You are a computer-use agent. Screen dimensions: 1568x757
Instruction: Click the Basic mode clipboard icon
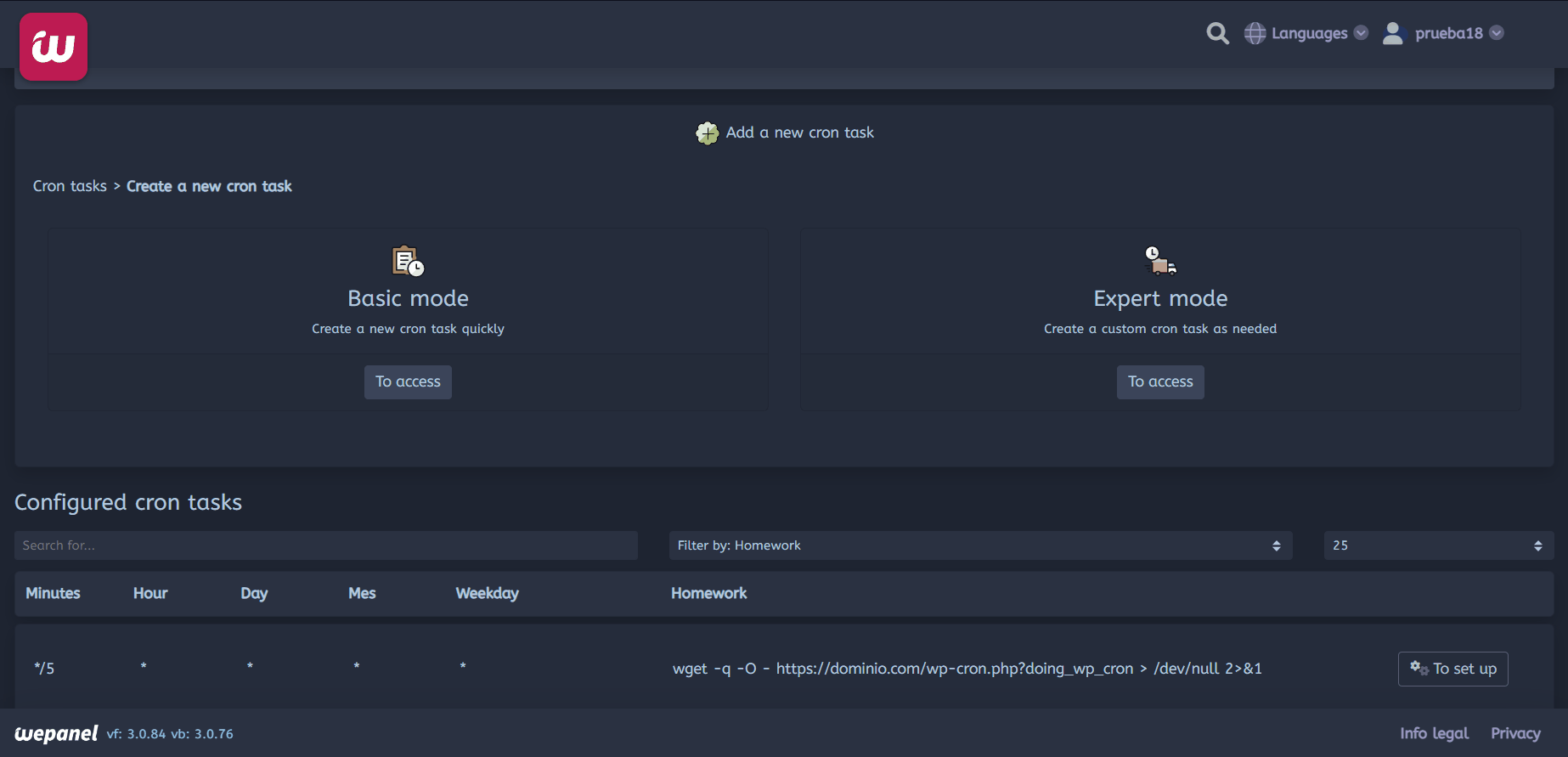click(408, 261)
